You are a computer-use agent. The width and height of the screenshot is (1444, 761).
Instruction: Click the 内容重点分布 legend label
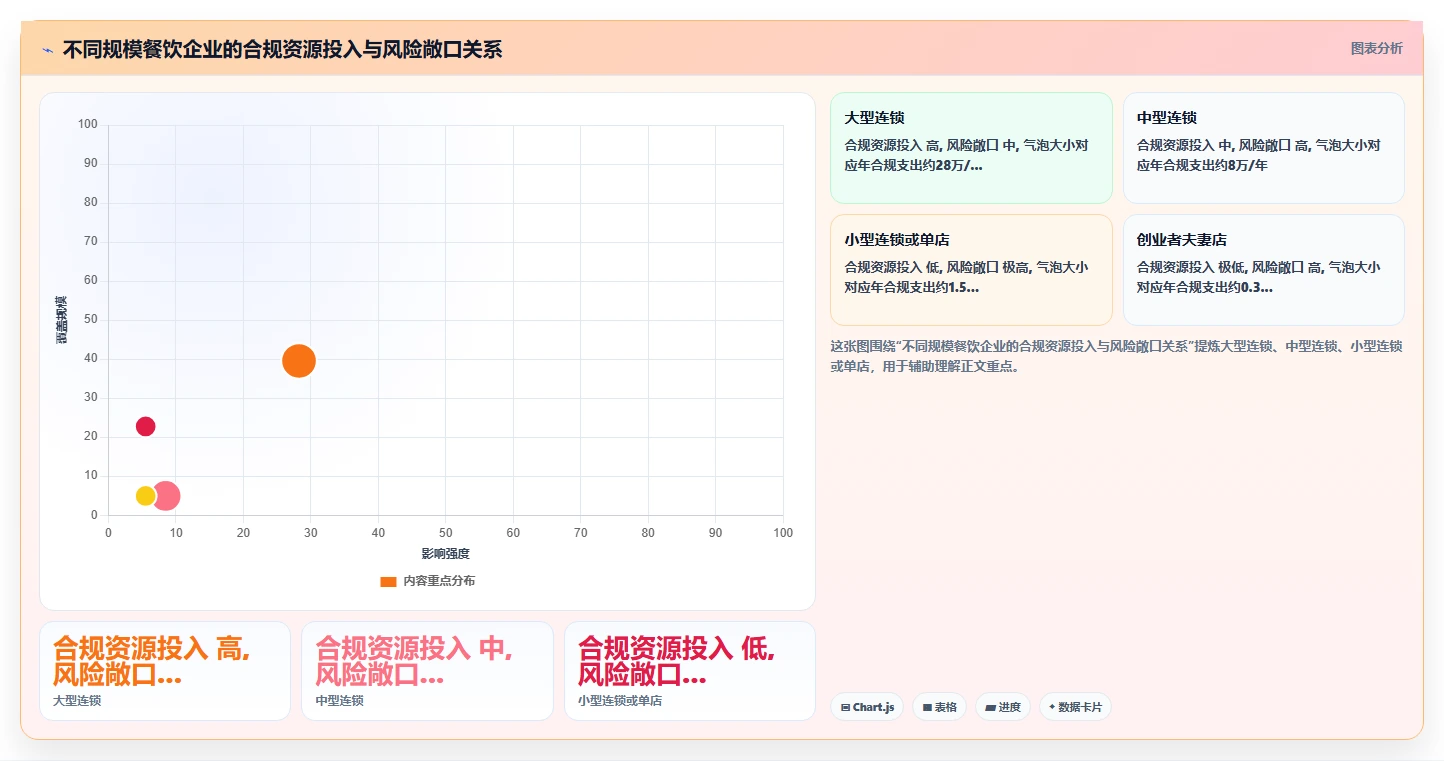(x=439, y=581)
